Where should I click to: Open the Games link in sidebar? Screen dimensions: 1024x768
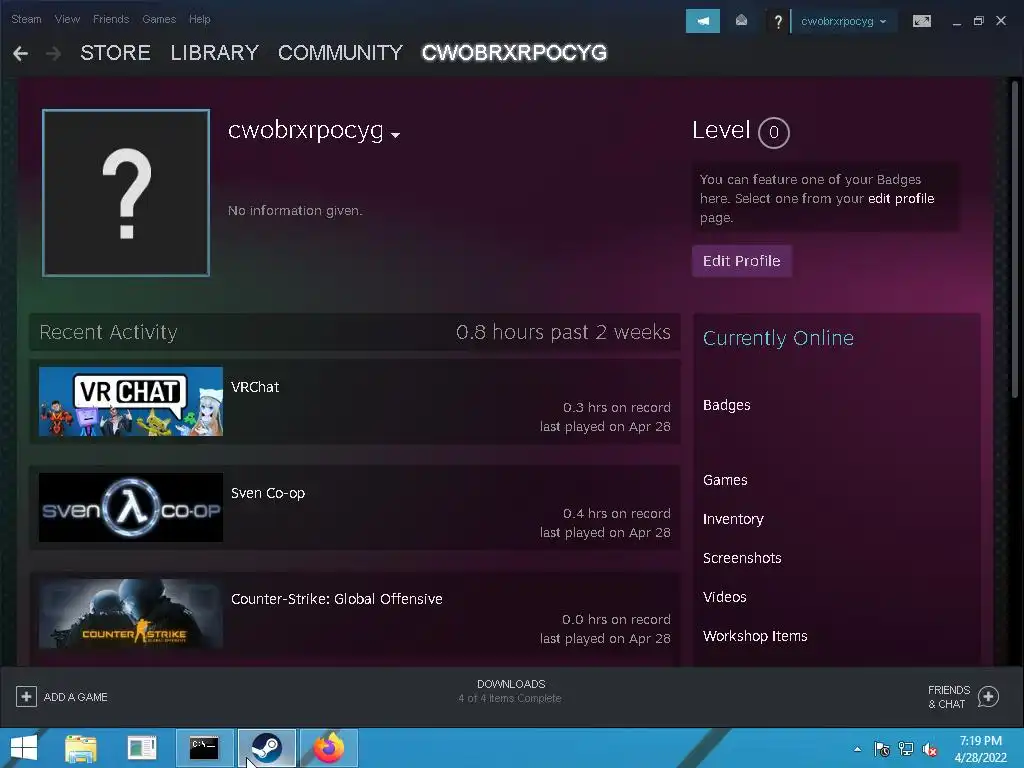725,480
